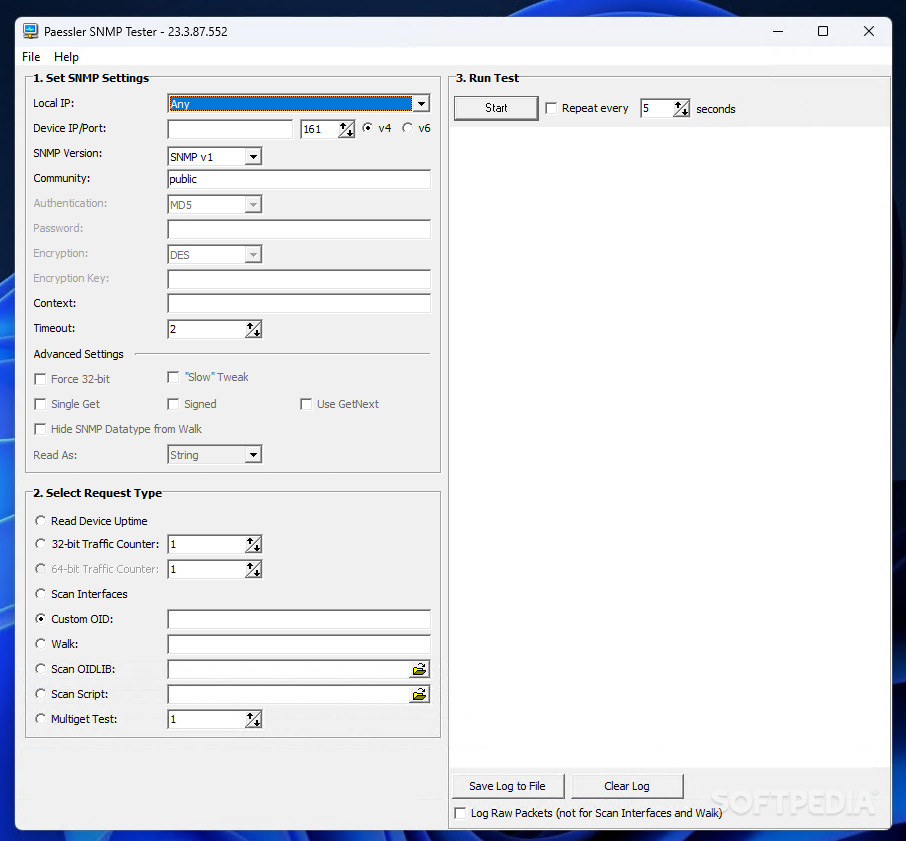
Task: Click the Walk OID text field
Action: pyautogui.click(x=299, y=644)
